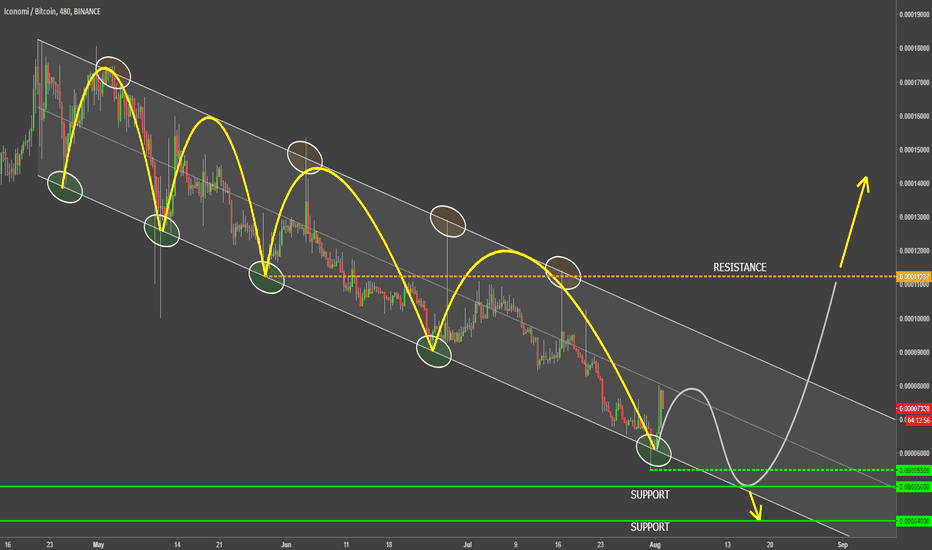Click the green 0.00004000 price tag
This screenshot has height=550, width=932.
(x=914, y=521)
